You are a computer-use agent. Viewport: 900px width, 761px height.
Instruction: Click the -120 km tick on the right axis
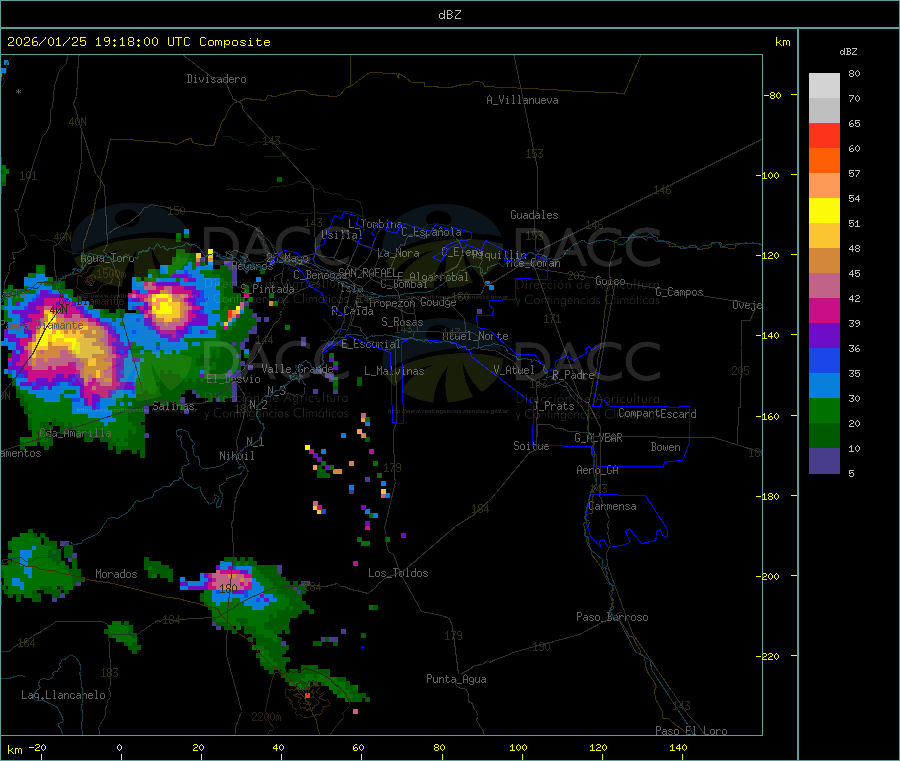click(770, 255)
